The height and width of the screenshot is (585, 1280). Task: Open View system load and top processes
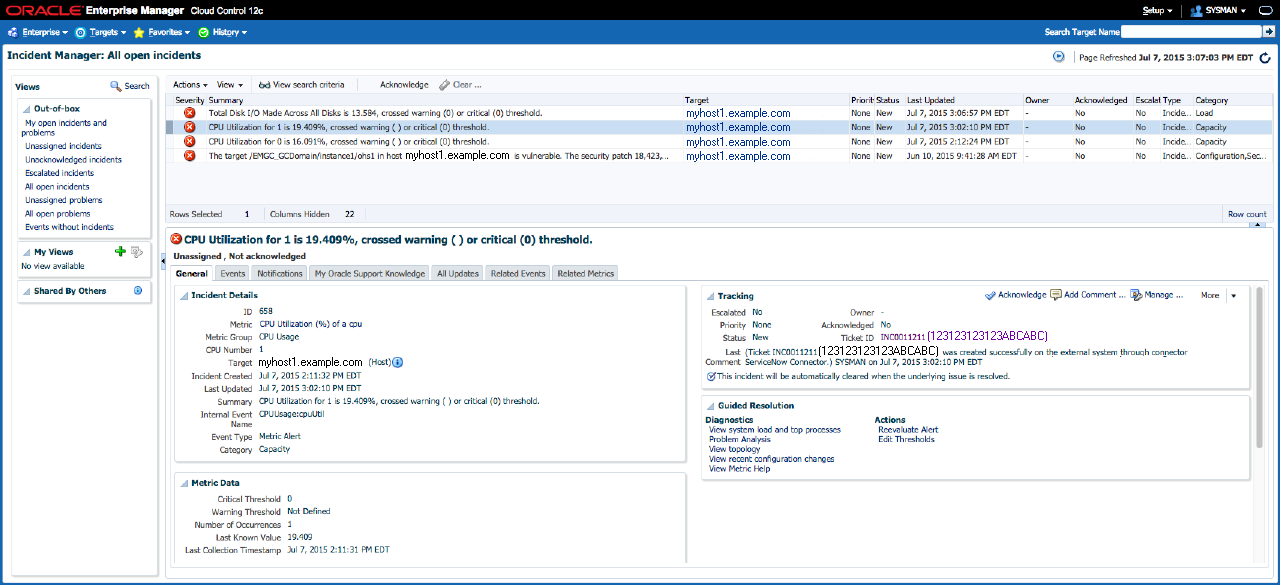[775, 429]
